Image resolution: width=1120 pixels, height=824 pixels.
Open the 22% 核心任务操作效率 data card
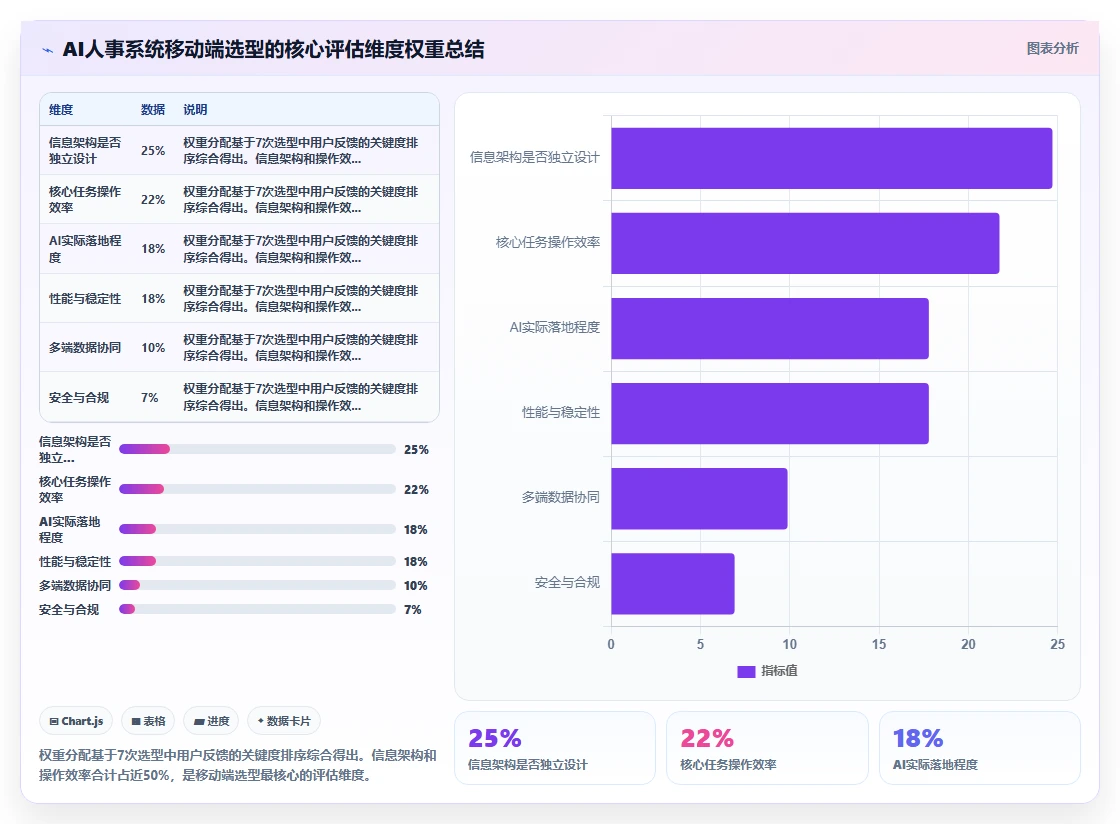click(767, 748)
